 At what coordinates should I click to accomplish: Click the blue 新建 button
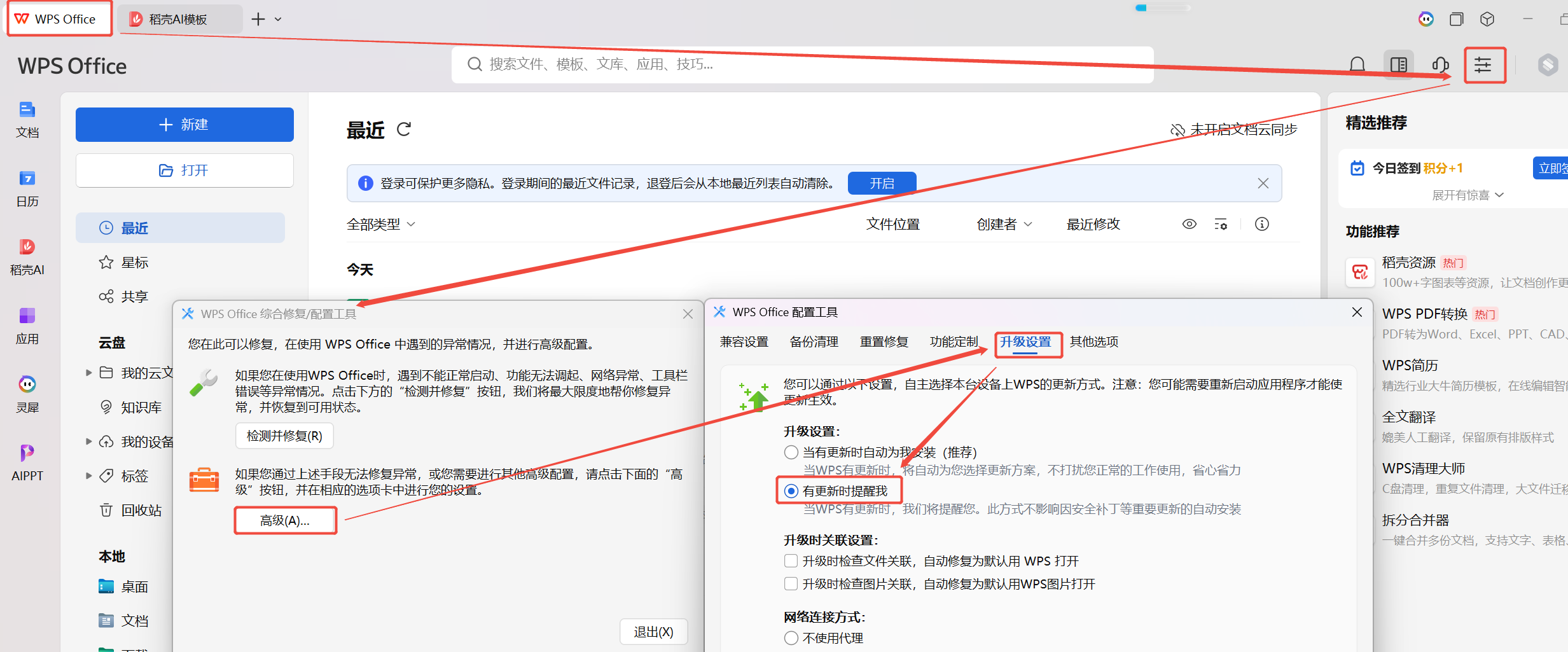point(184,124)
